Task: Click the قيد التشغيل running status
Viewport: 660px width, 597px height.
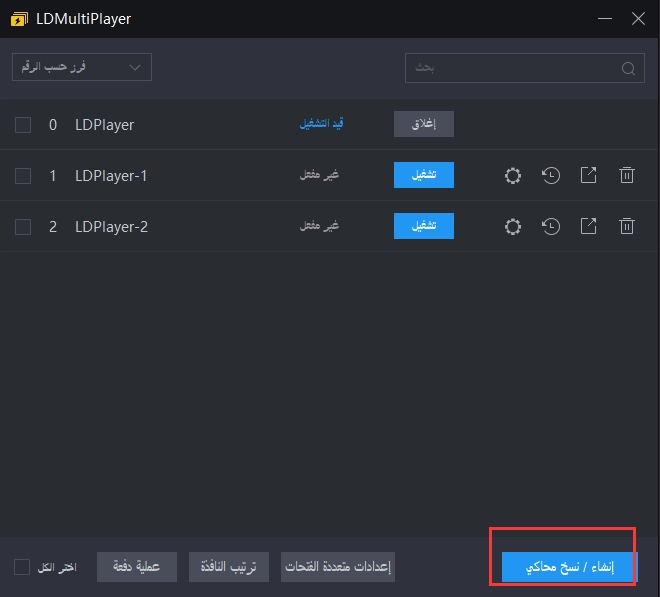Action: coord(322,124)
